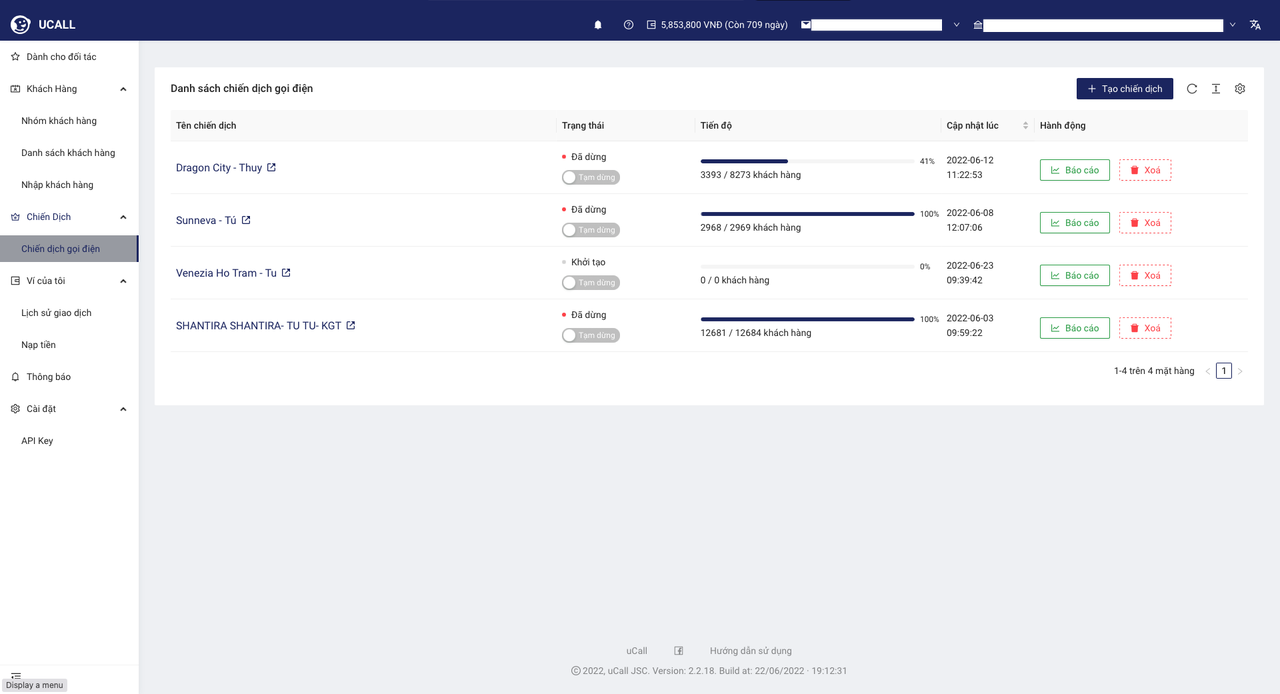The height and width of the screenshot is (694, 1280).
Task: Delete Sunneva - Tú with Xoá
Action: tap(1145, 223)
